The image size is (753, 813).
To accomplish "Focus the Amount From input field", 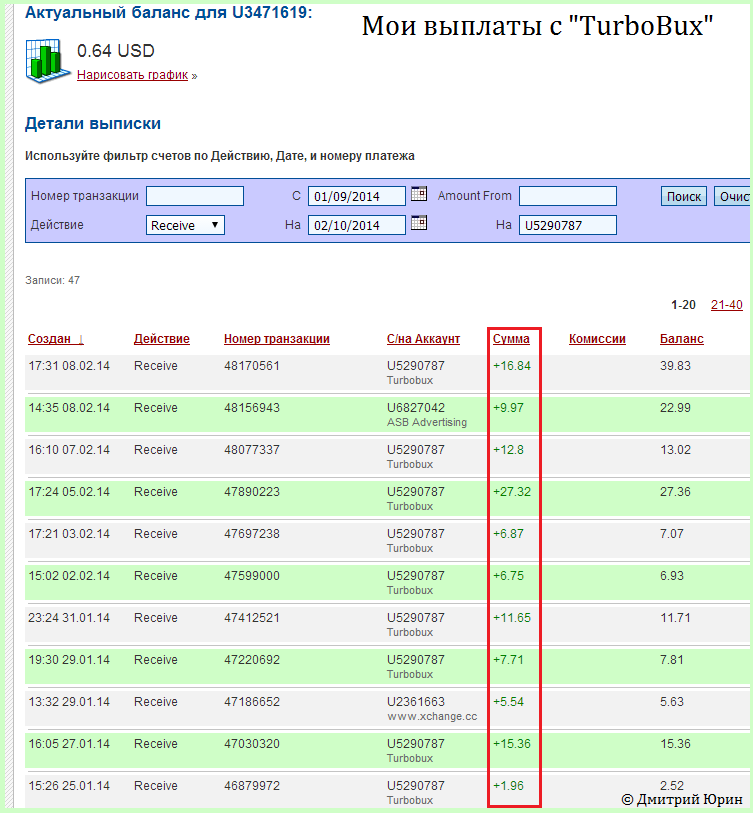I will point(568,196).
